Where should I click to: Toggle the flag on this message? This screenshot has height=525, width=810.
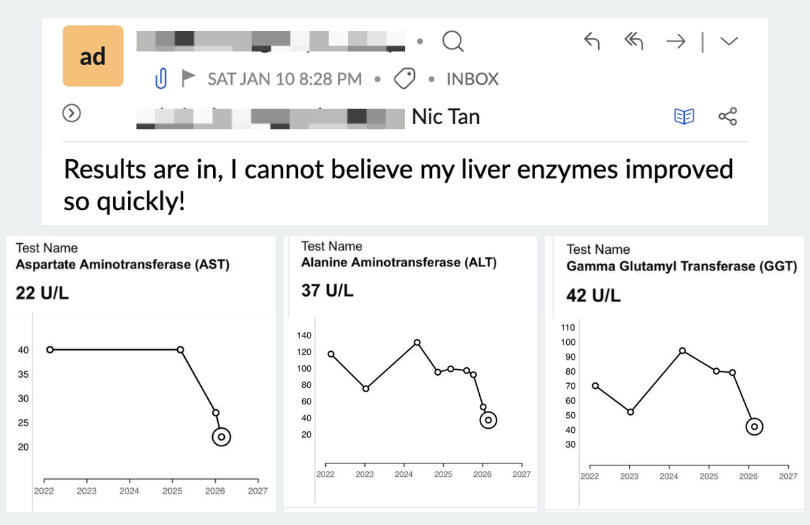[x=188, y=78]
